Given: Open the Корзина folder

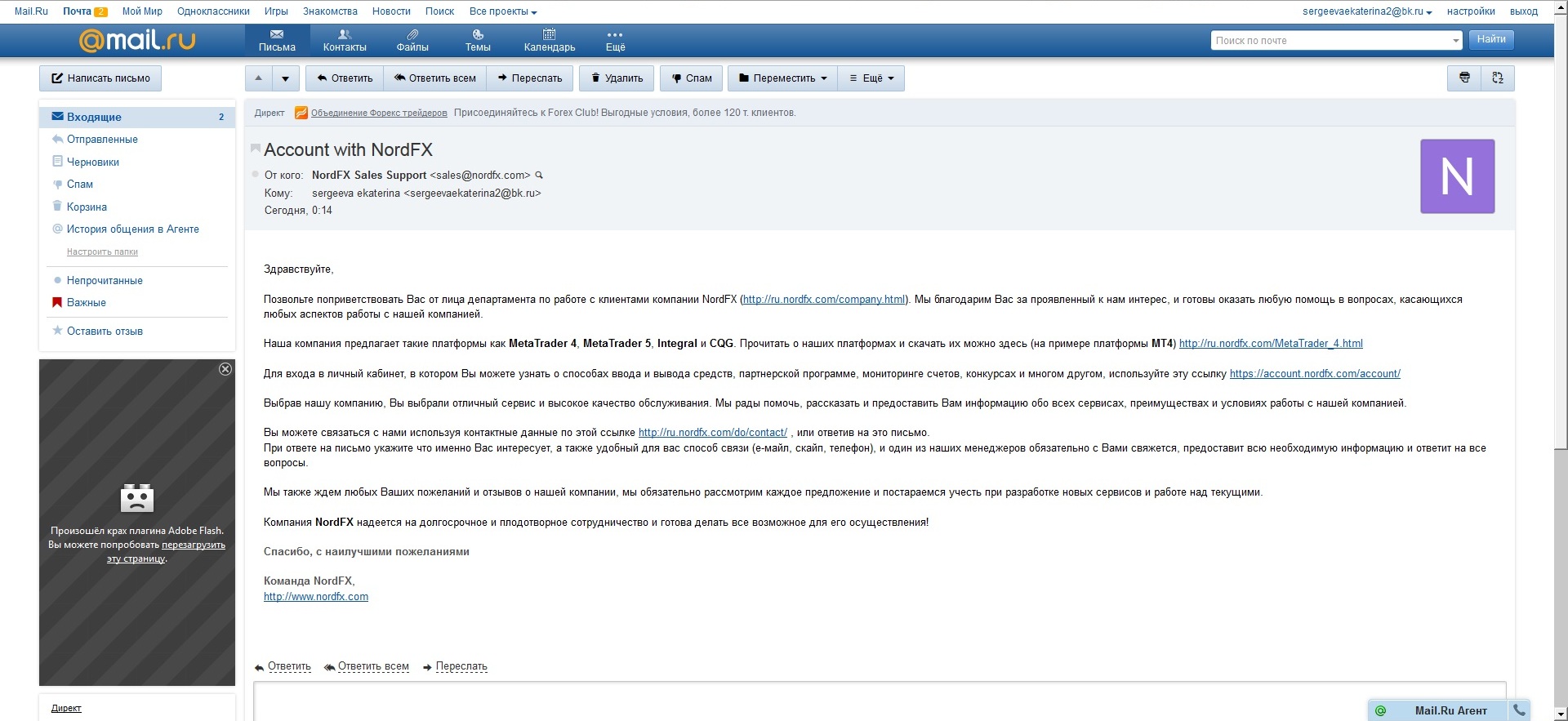Looking at the screenshot, I should tap(87, 207).
